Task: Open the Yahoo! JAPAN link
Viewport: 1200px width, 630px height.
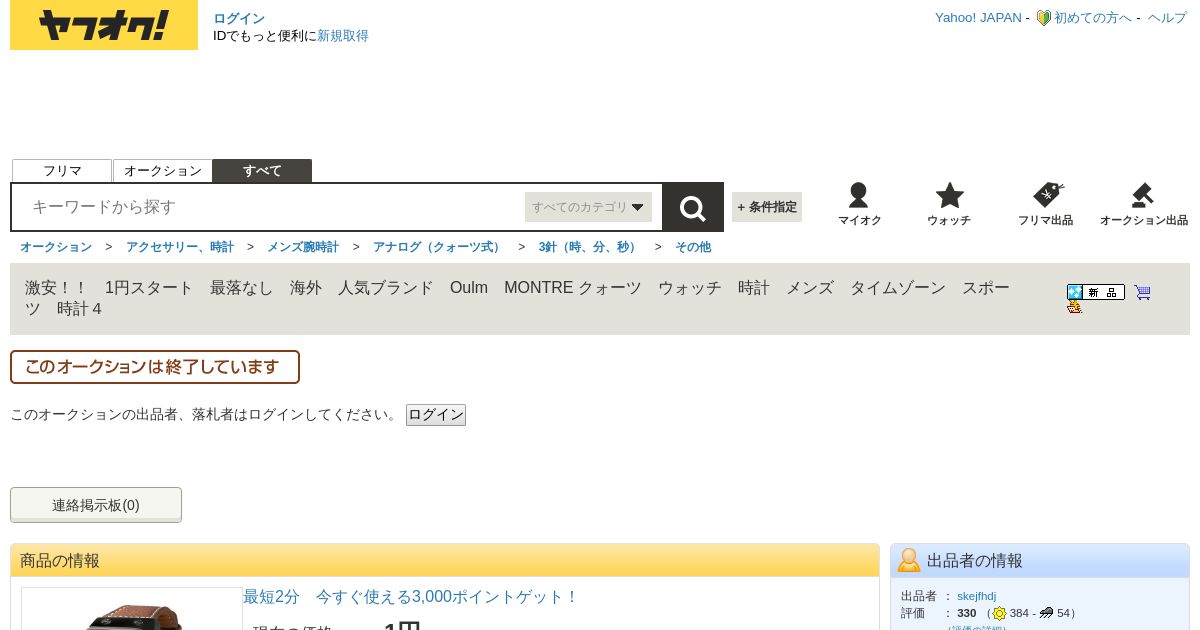Action: click(x=978, y=18)
